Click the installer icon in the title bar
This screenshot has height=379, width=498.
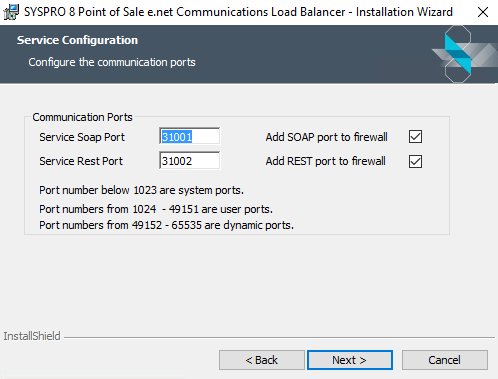point(11,12)
